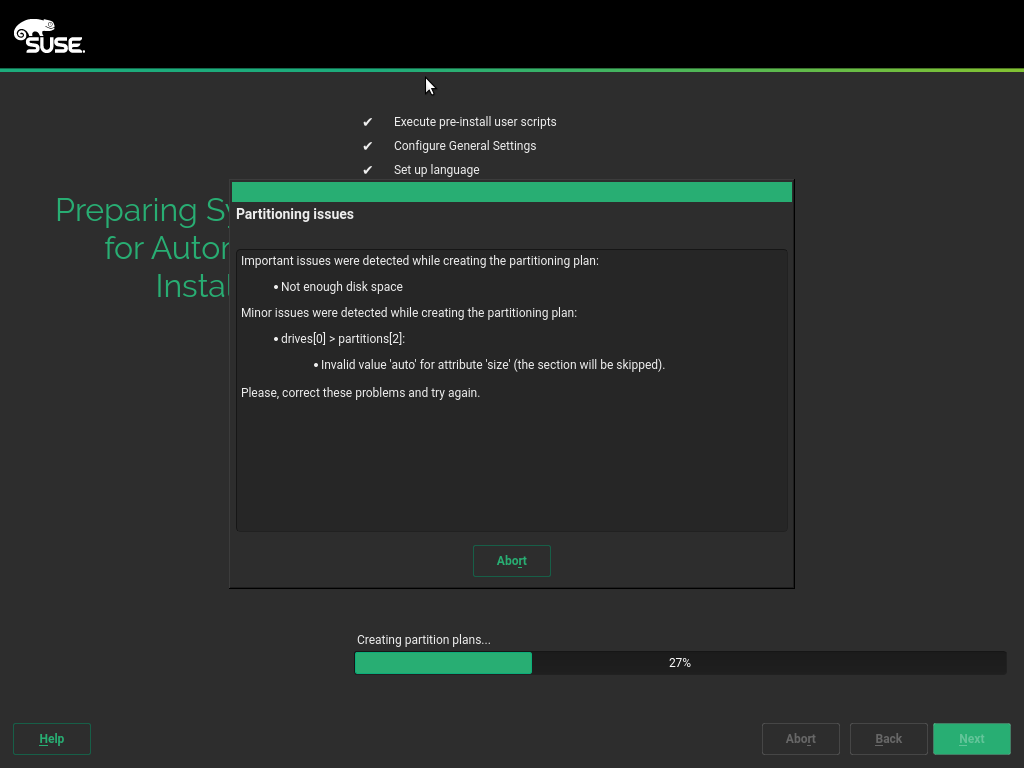
Task: Select the 'drives[0] > partitions[2]' issue entry
Action: [342, 339]
